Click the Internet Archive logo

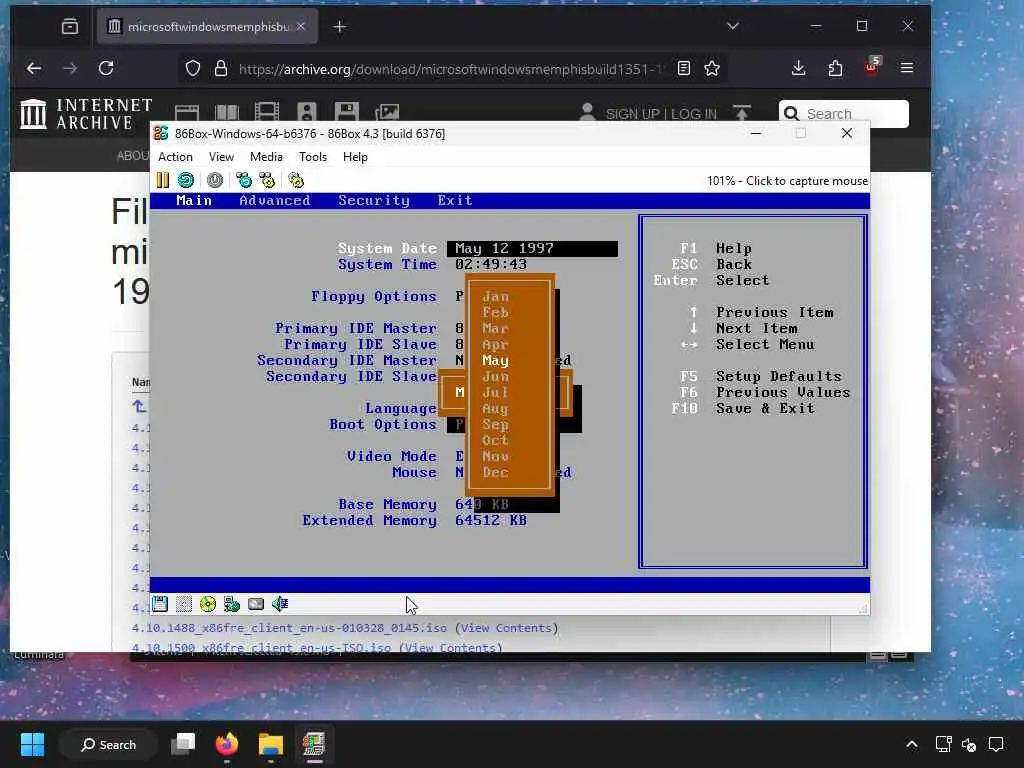pos(86,114)
